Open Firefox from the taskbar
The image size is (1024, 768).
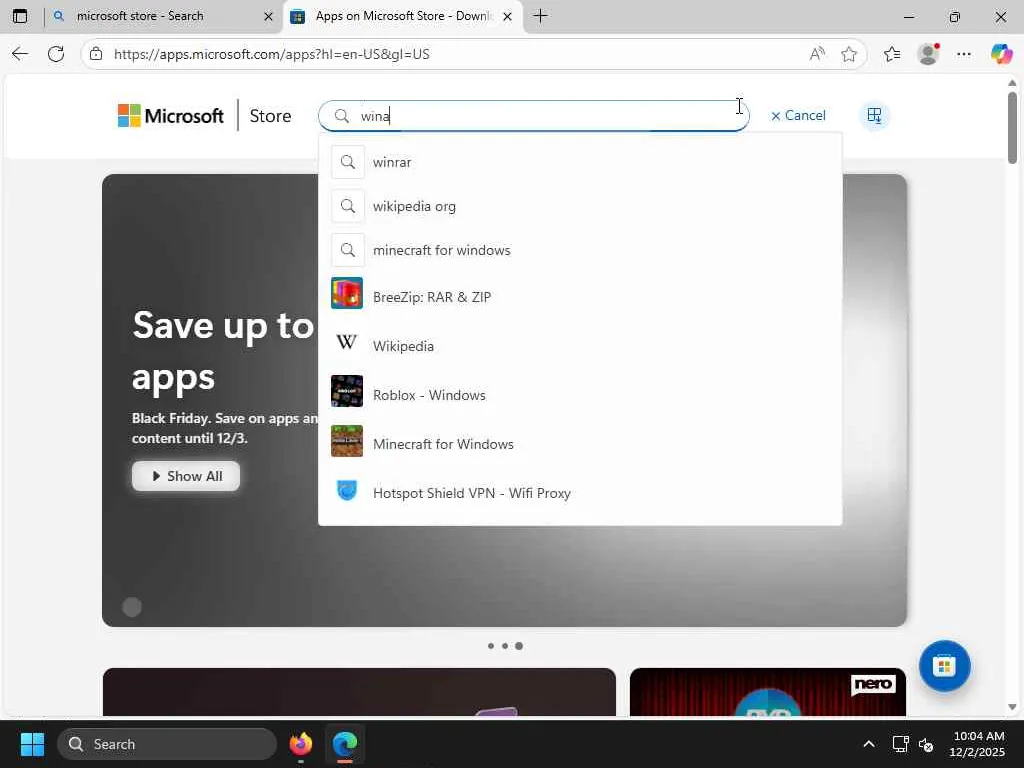(x=300, y=744)
